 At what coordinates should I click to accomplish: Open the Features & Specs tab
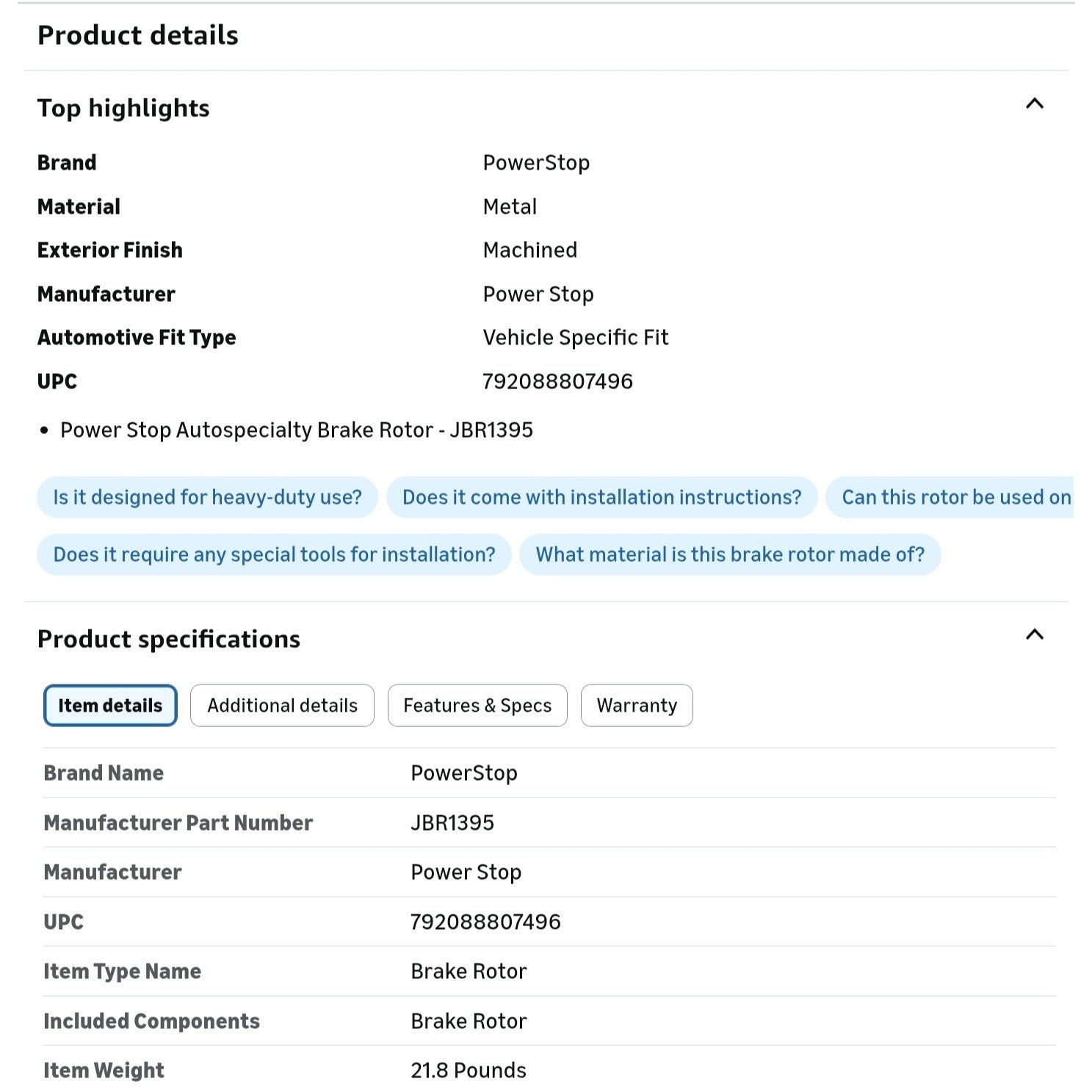477,706
